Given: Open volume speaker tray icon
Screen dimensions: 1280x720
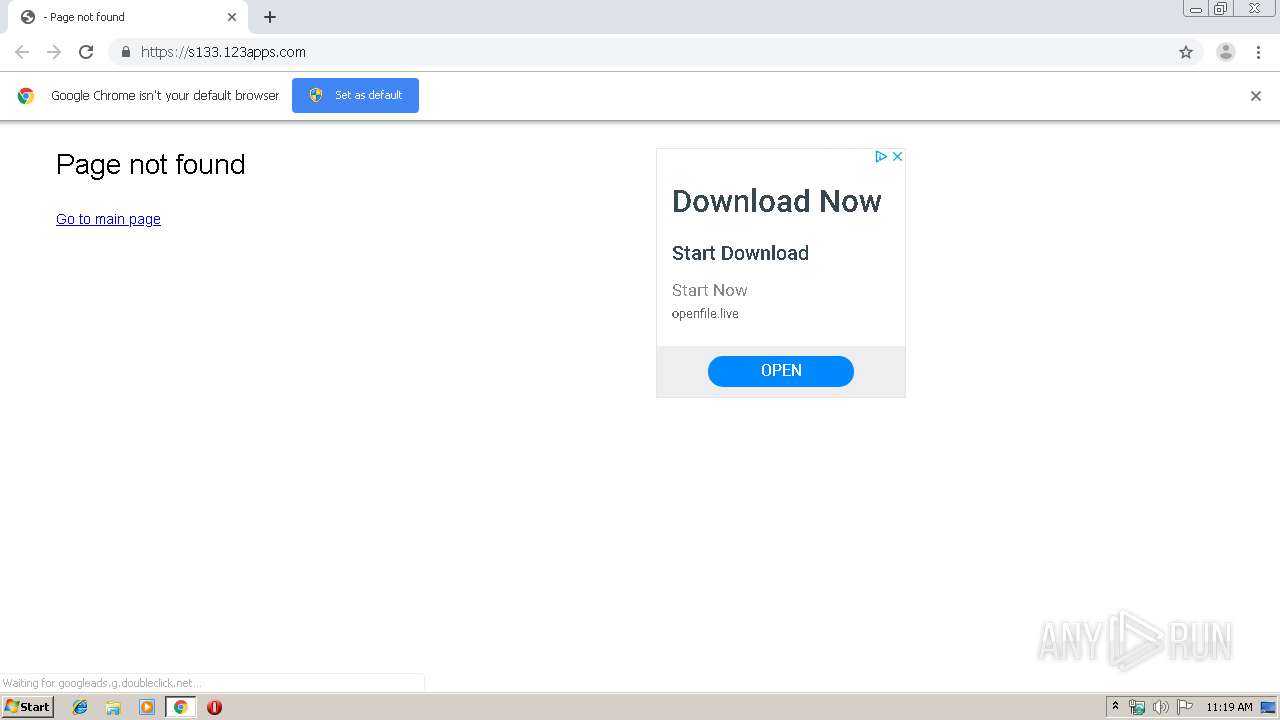Looking at the screenshot, I should (1160, 707).
